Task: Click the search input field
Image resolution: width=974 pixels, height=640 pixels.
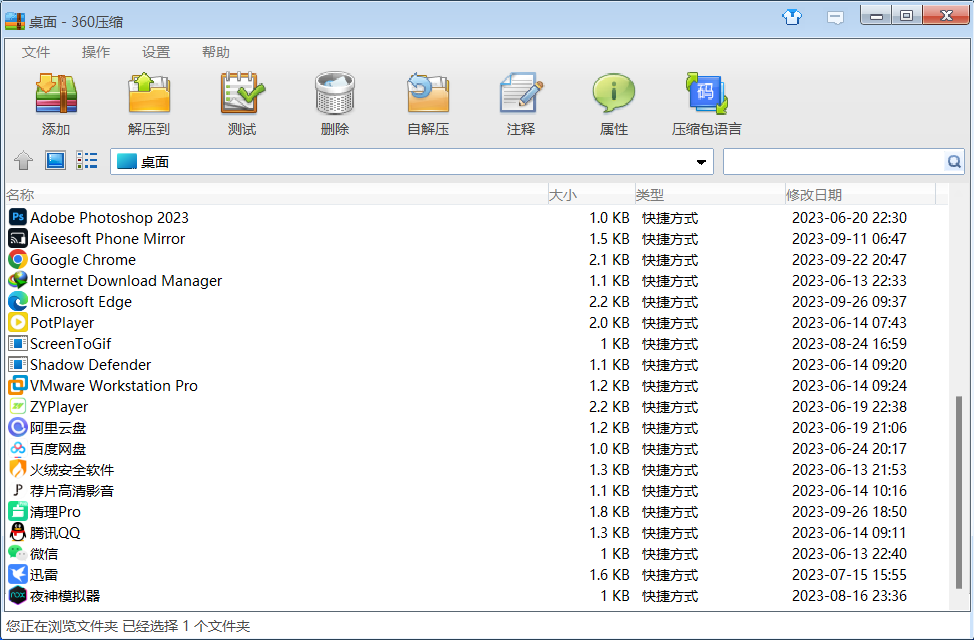Action: click(834, 162)
